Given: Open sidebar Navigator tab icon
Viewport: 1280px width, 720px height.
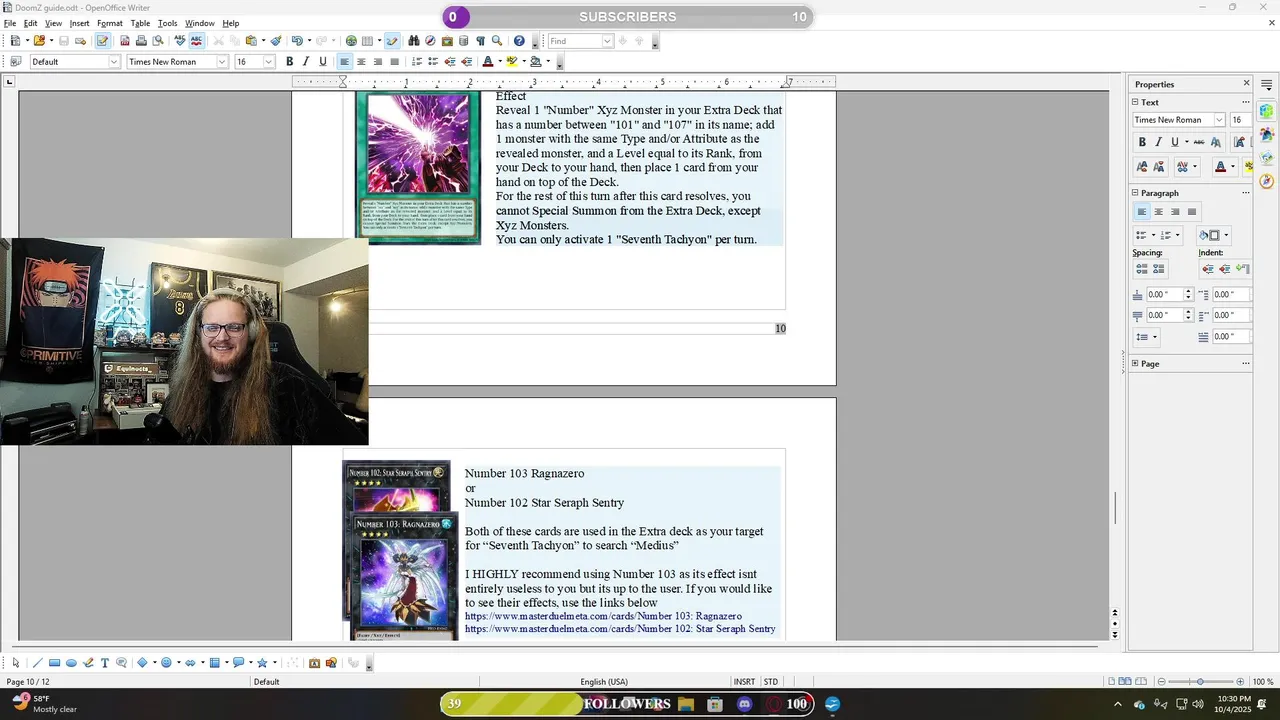Looking at the screenshot, I should tap(1267, 181).
